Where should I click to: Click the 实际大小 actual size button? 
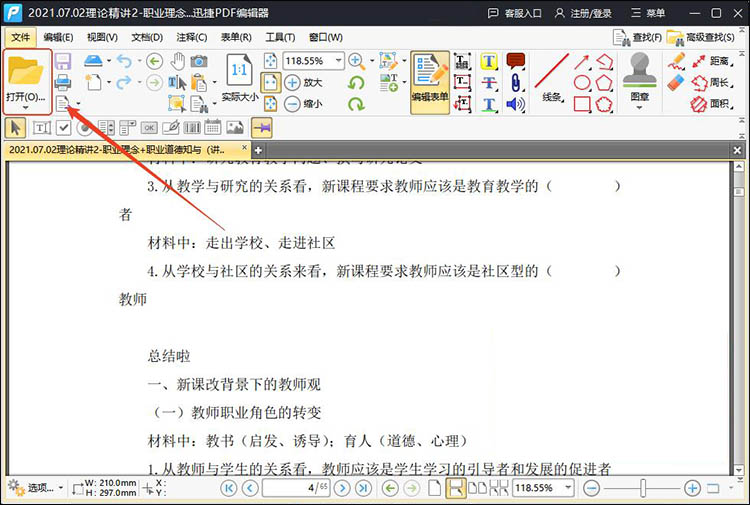tap(240, 78)
